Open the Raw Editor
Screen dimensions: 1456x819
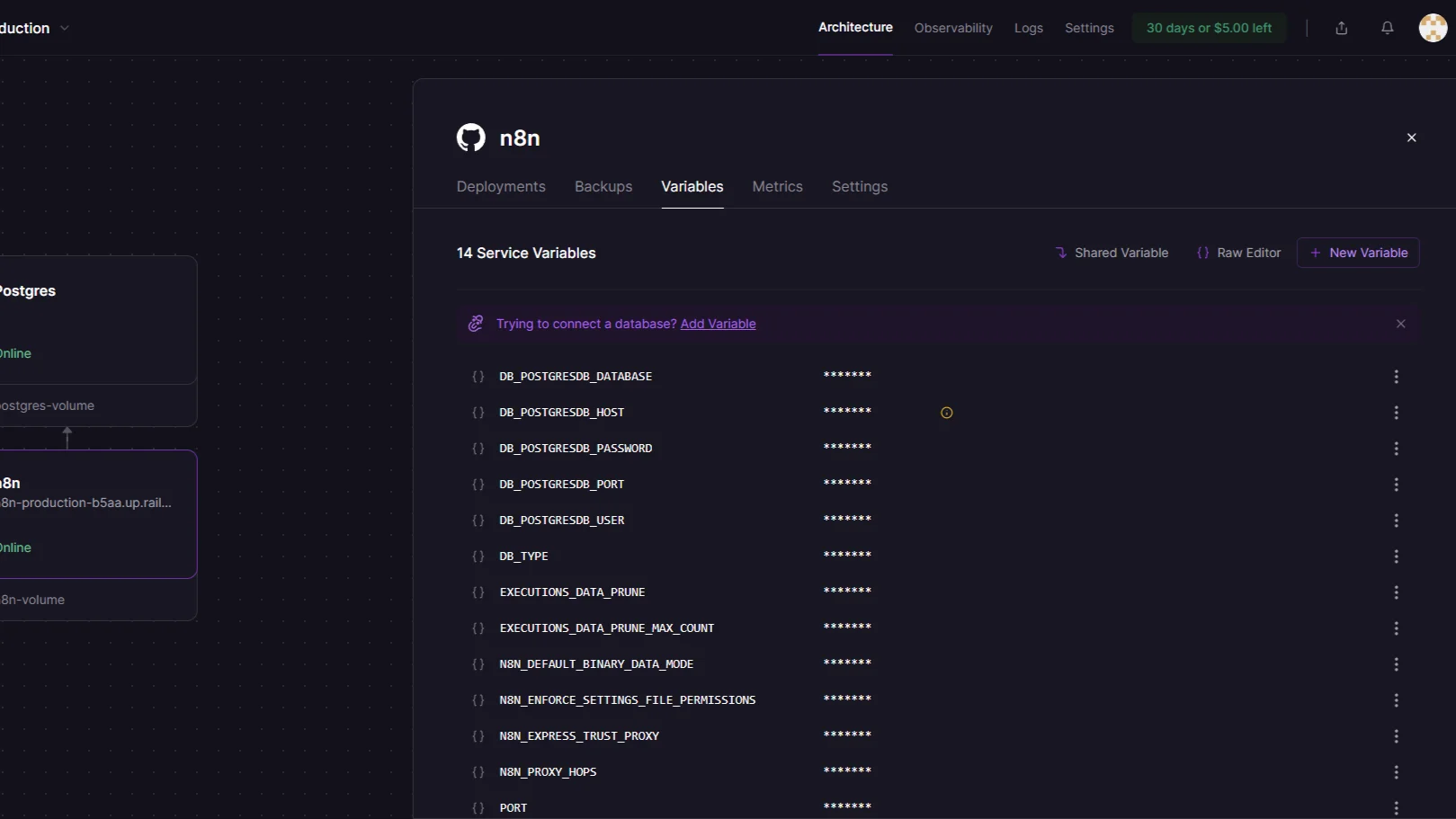click(x=1238, y=253)
